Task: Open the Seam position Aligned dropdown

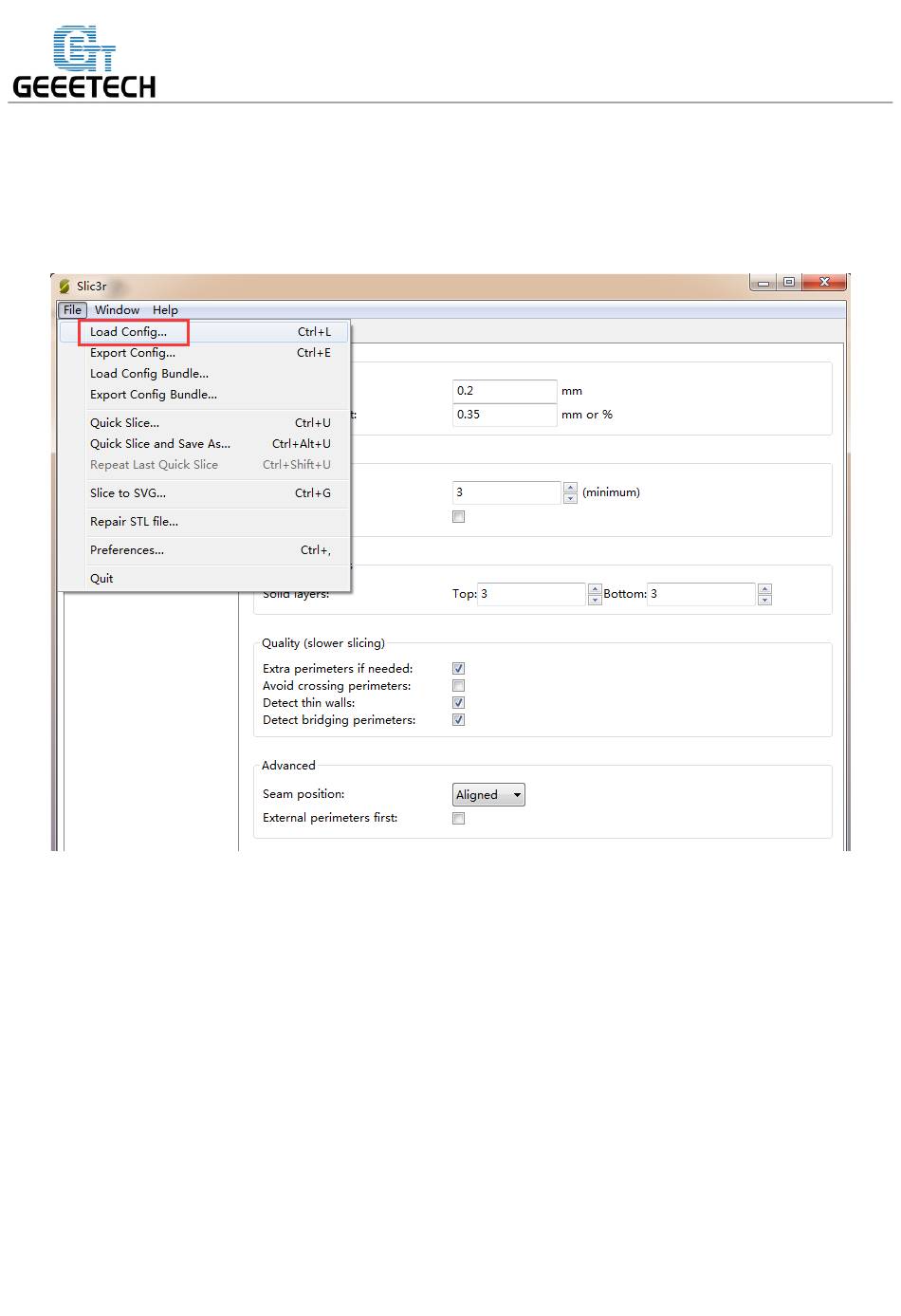Action: (488, 795)
